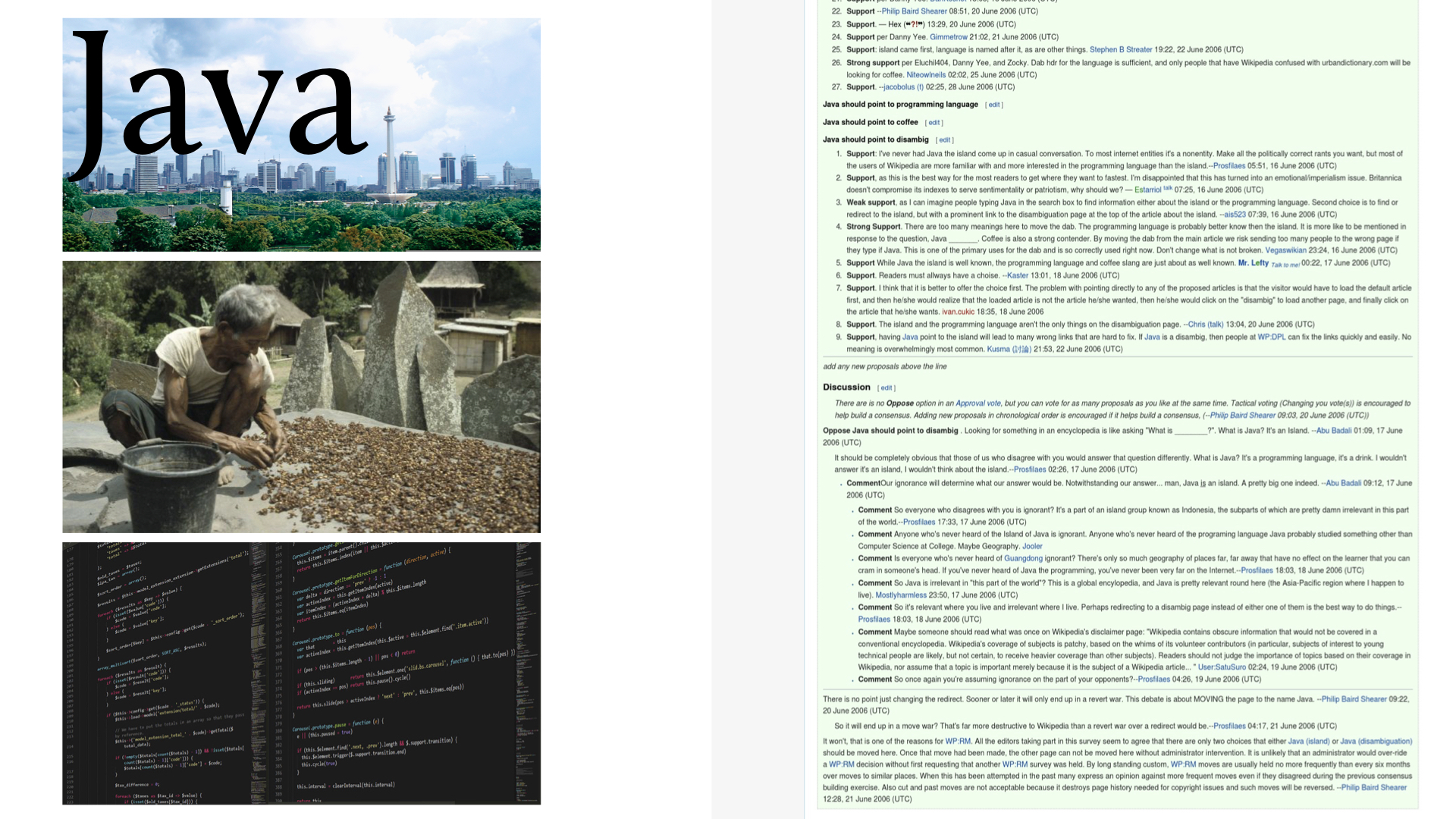The width and height of the screenshot is (1456, 819).
Task: Open the WP:DPL link
Action: [1271, 337]
